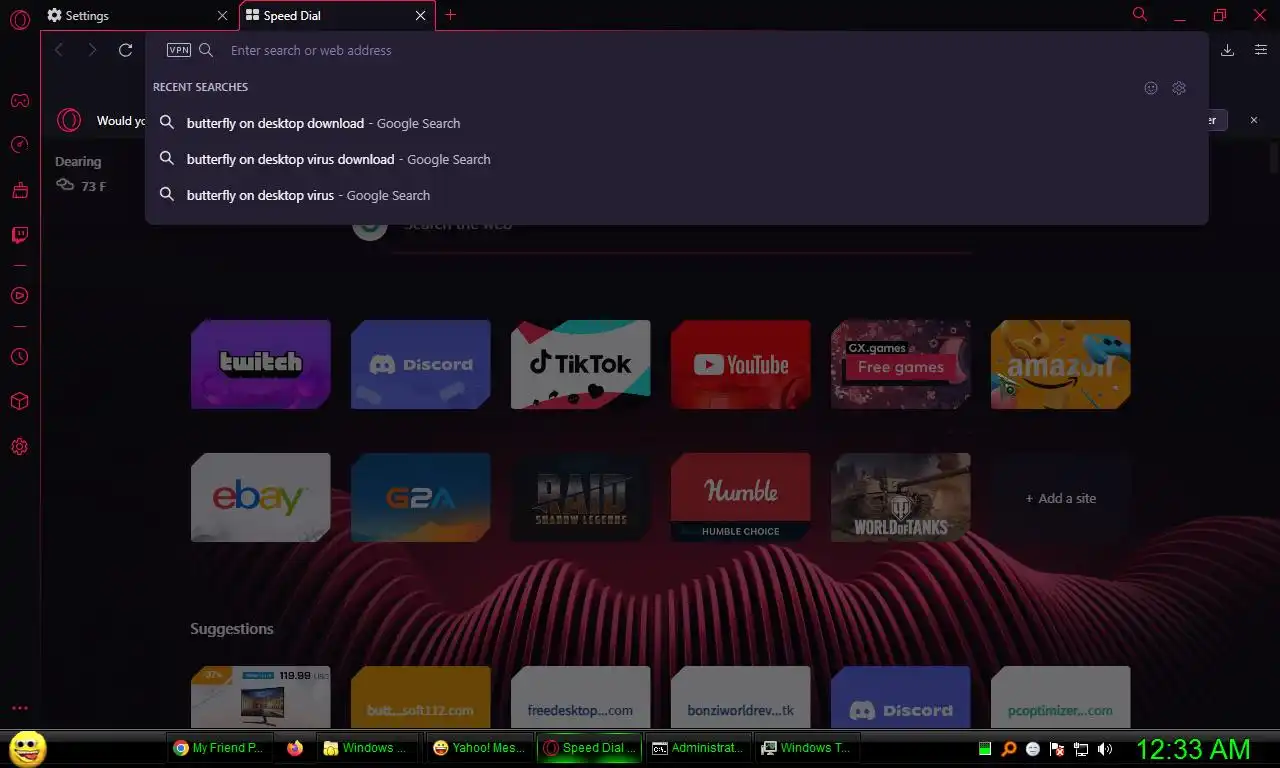Click the volume speaker tray icon
1280x768 pixels.
(1105, 749)
